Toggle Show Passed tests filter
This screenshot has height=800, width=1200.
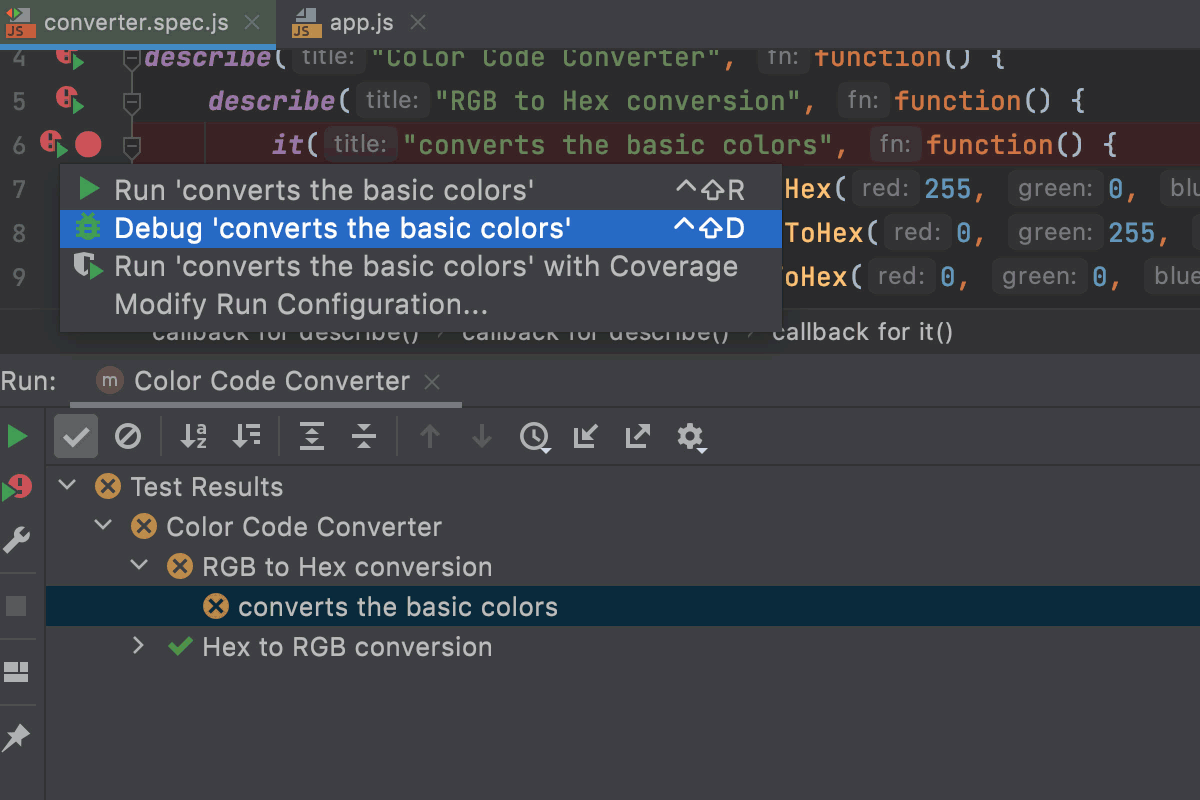click(75, 436)
